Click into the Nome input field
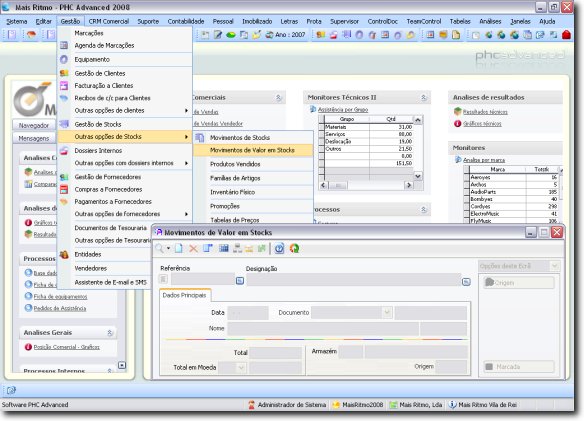Image resolution: width=584 pixels, height=421 pixels. 323,329
